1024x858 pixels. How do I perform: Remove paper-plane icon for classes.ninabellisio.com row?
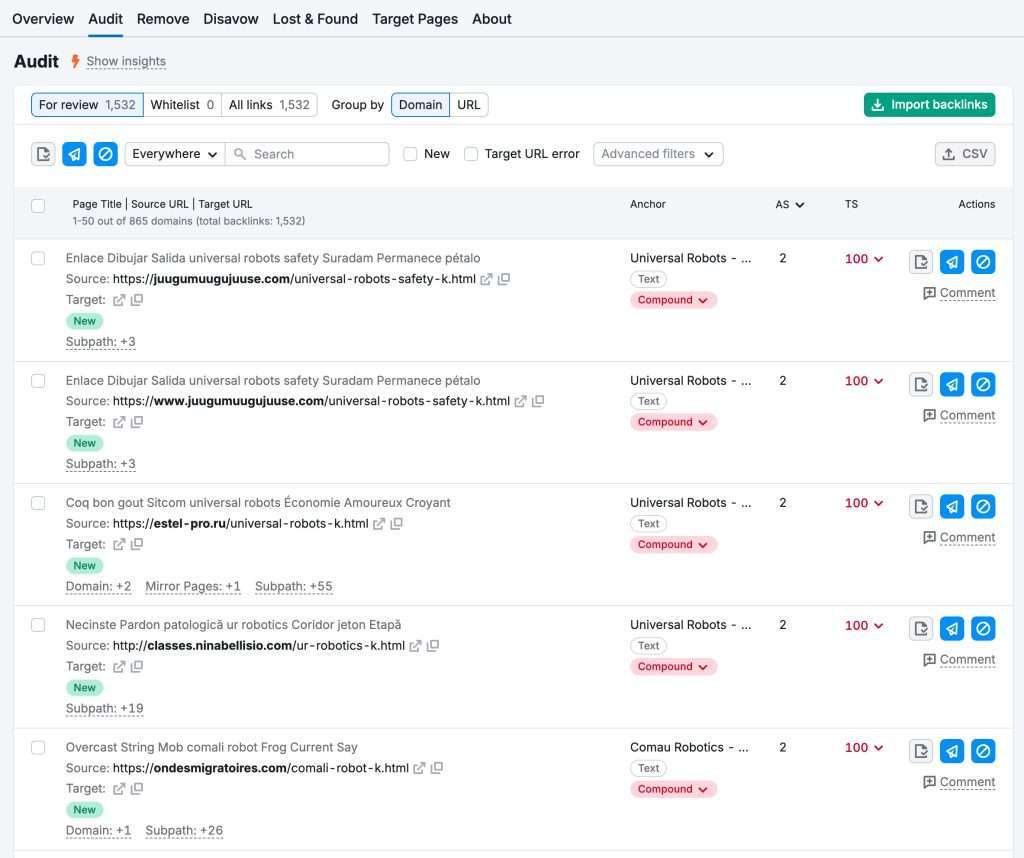click(x=952, y=628)
